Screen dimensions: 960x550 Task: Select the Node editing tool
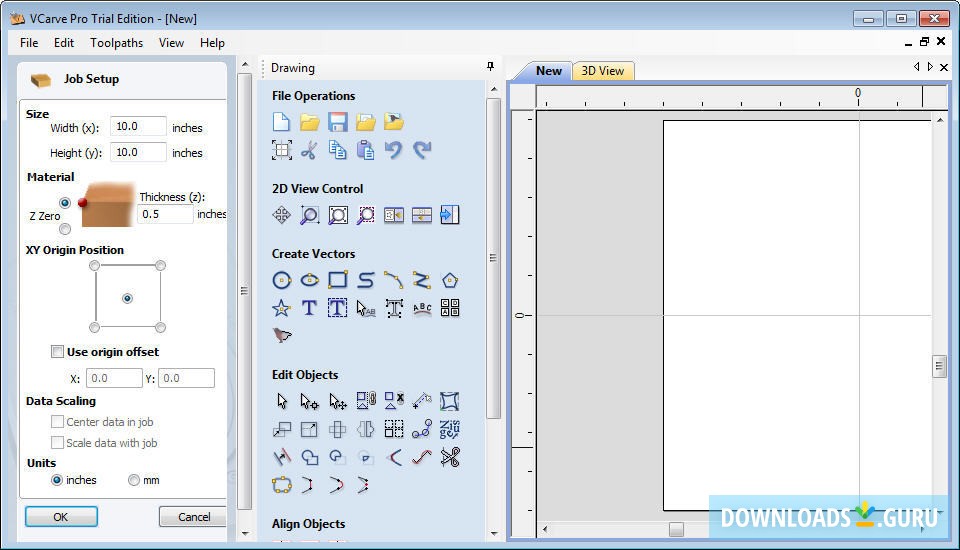coord(309,401)
